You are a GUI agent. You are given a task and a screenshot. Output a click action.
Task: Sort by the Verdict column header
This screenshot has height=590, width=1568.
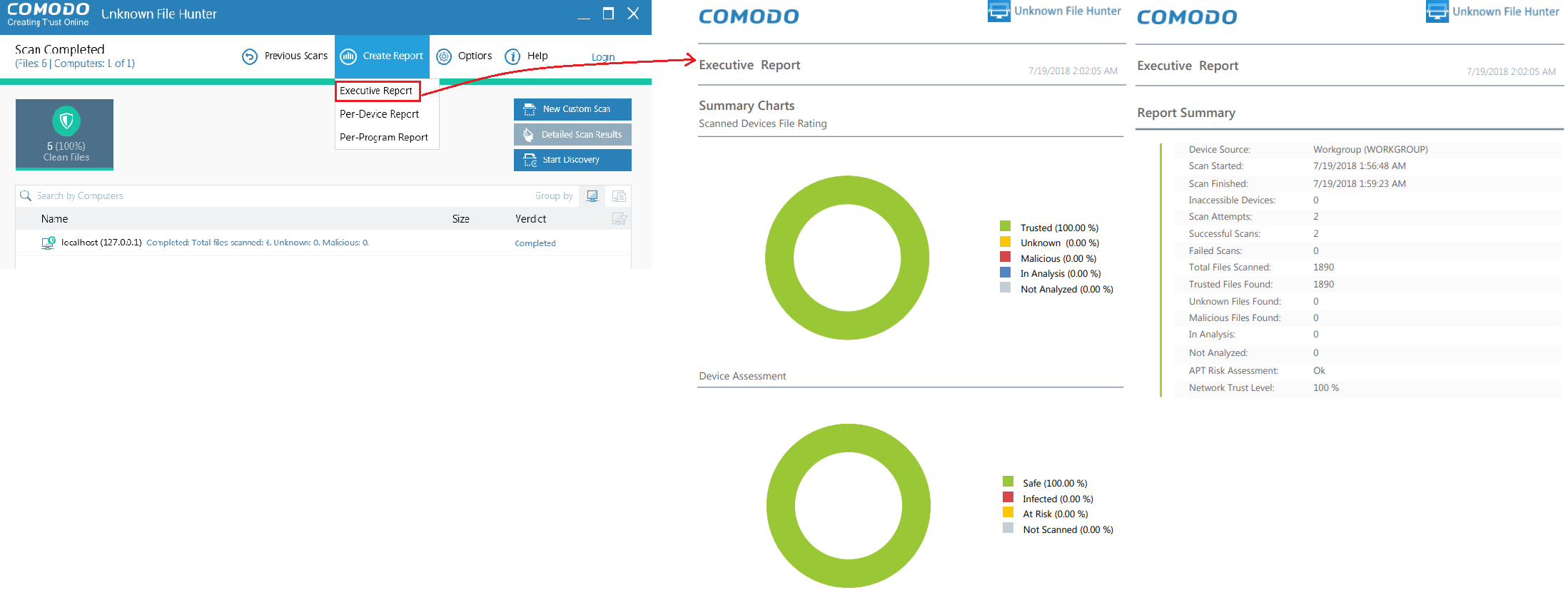click(530, 219)
